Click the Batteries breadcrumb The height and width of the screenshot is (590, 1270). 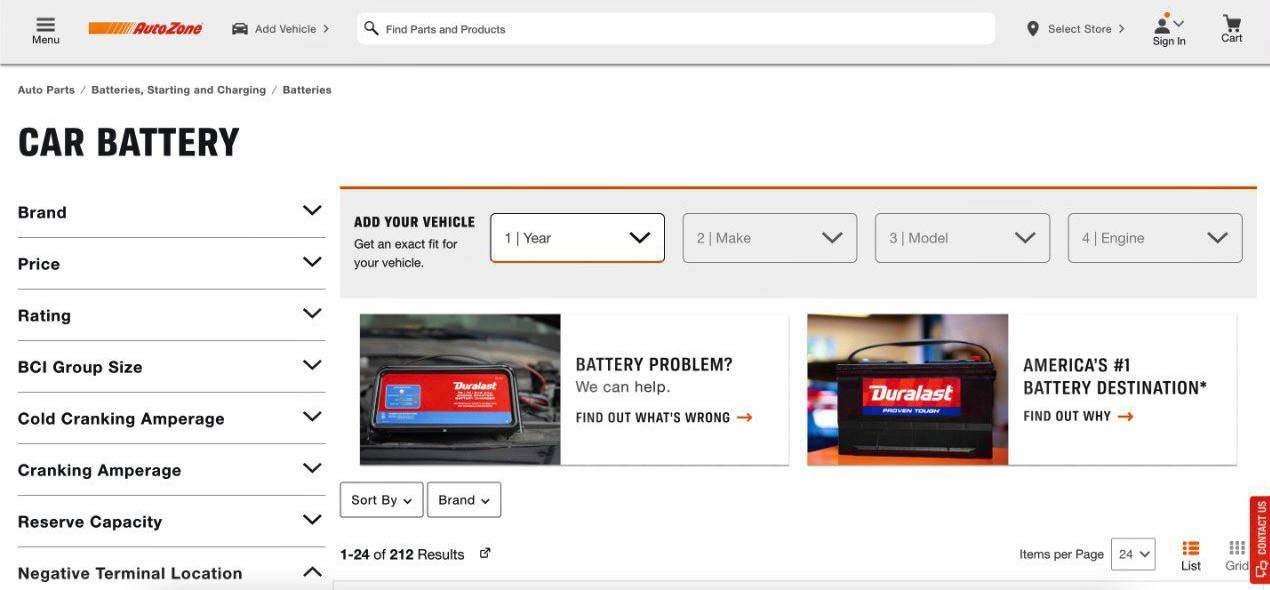307,90
